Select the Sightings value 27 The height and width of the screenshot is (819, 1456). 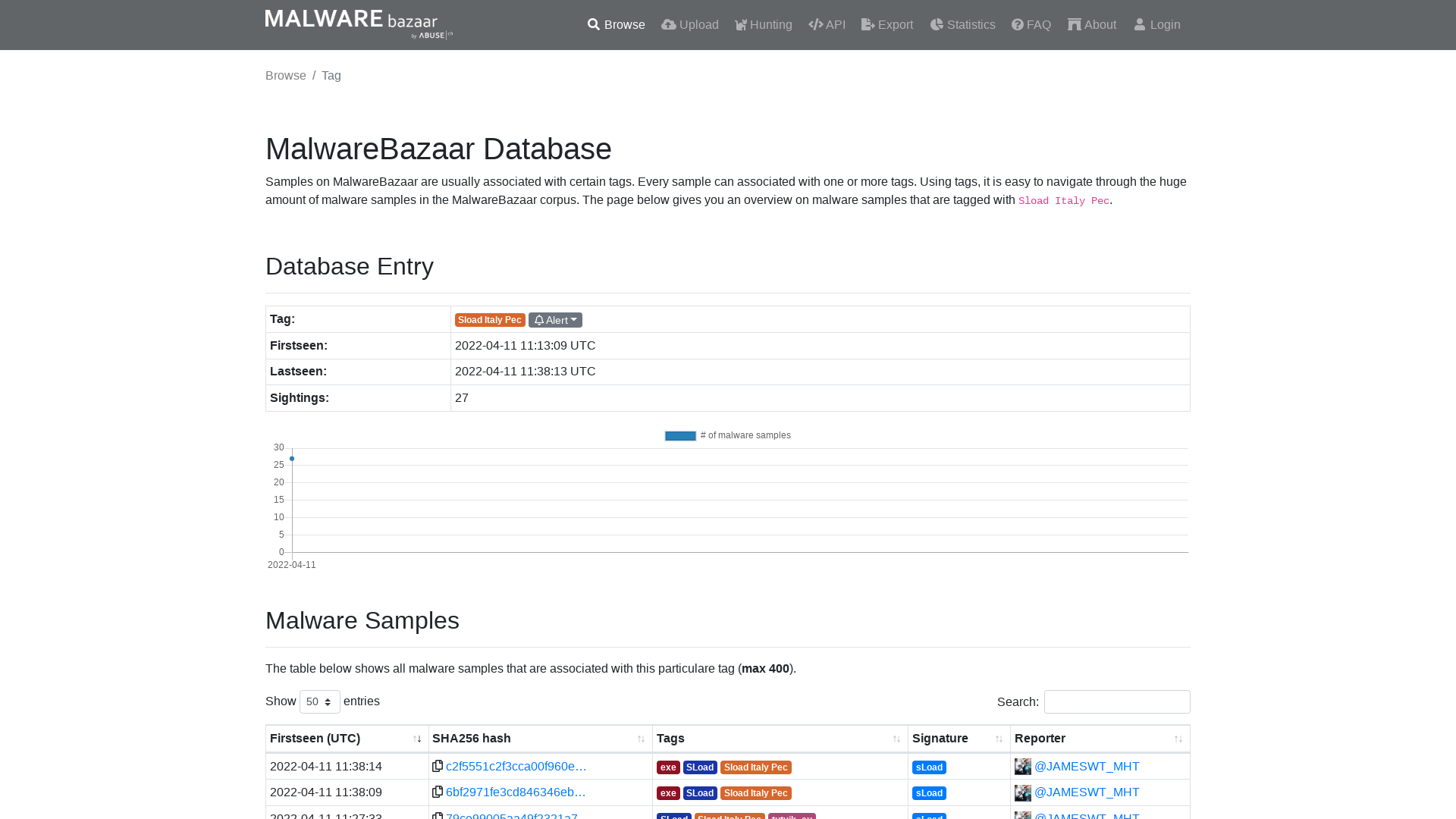pyautogui.click(x=462, y=397)
